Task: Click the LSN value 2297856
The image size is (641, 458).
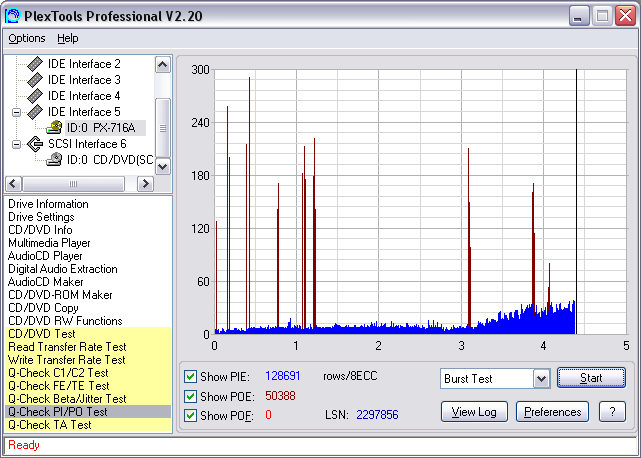Action: (377, 415)
